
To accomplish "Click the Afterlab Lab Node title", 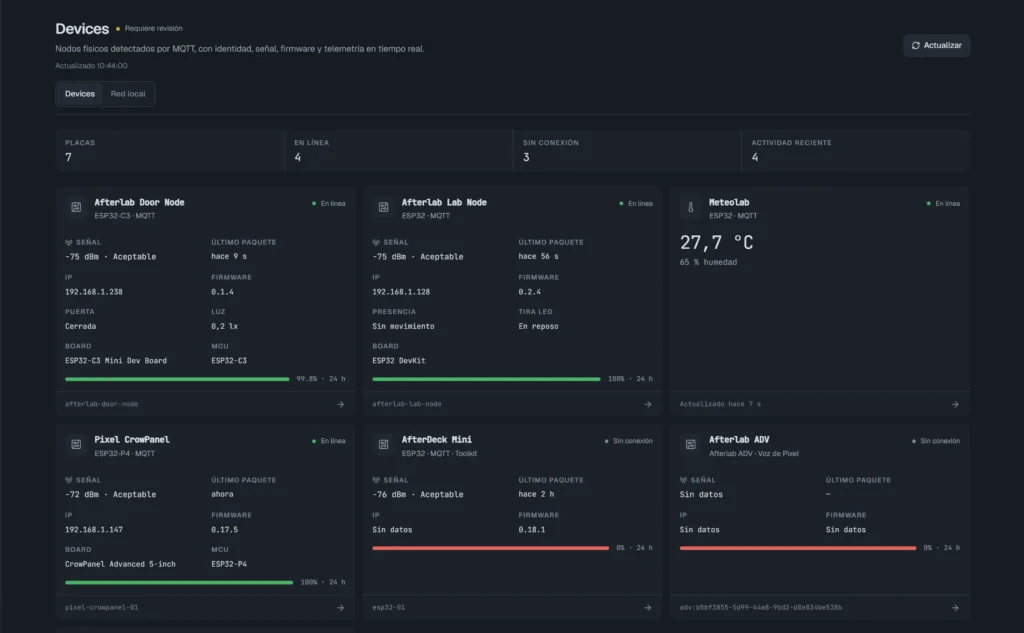I will point(443,203).
